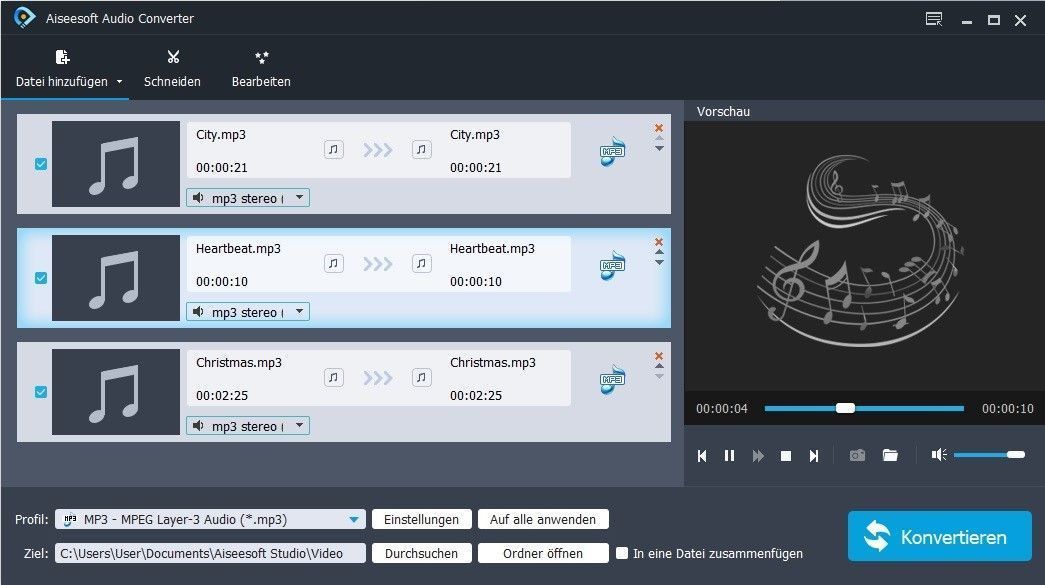Stop the preview playback
This screenshot has width=1045, height=585.
coord(786,456)
